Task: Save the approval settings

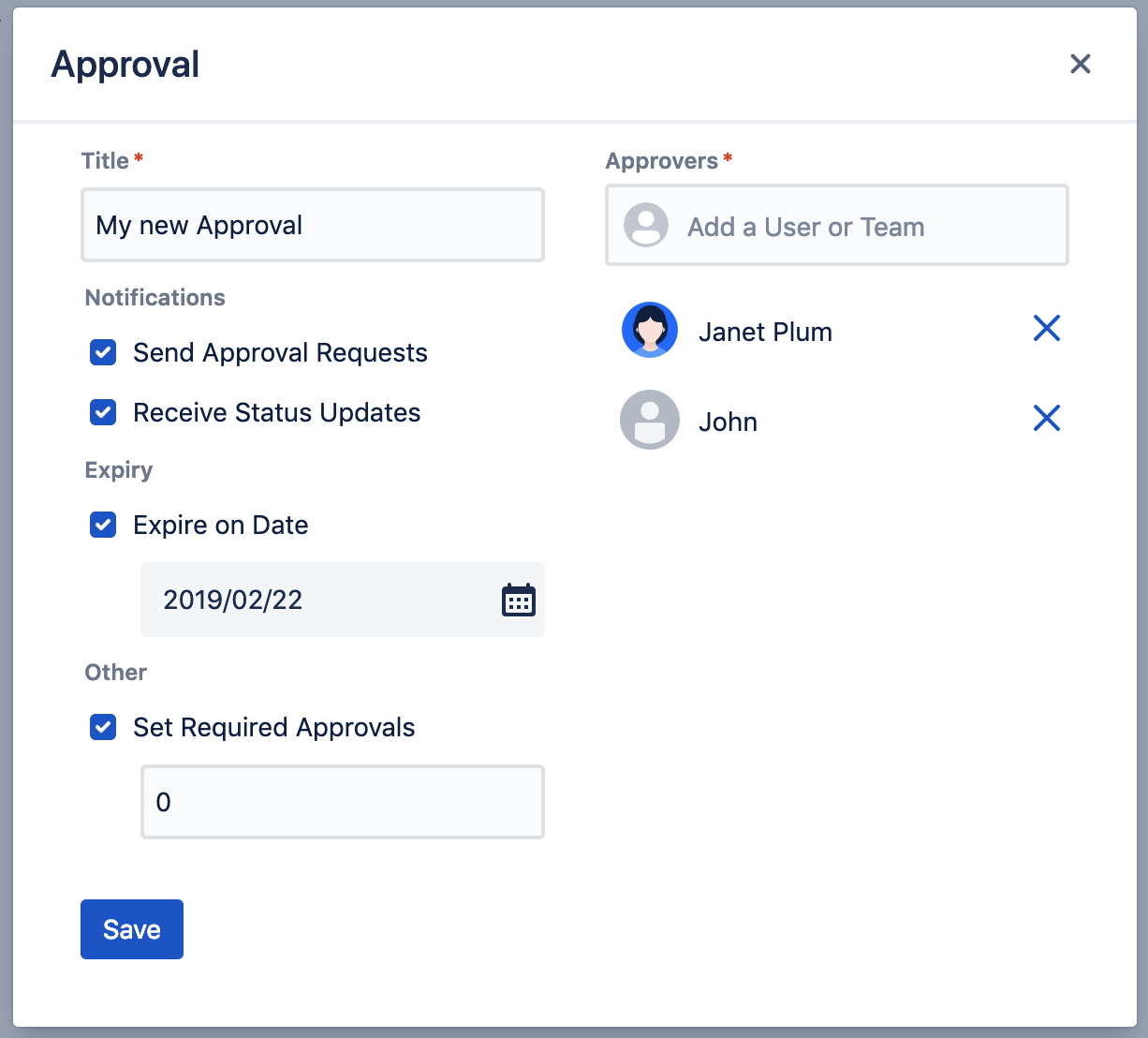Action: [x=132, y=929]
